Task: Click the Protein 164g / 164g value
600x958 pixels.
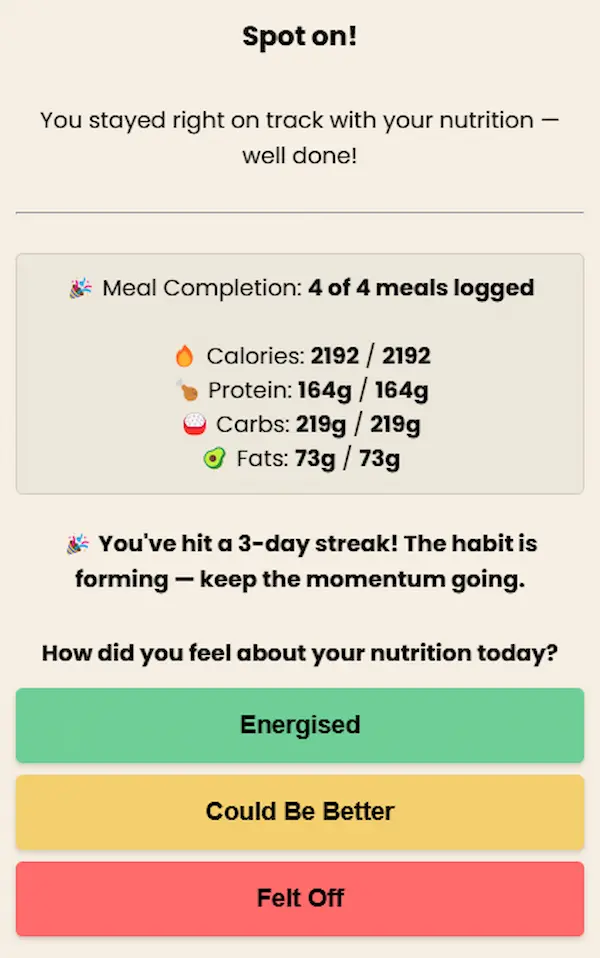Action: tap(364, 390)
